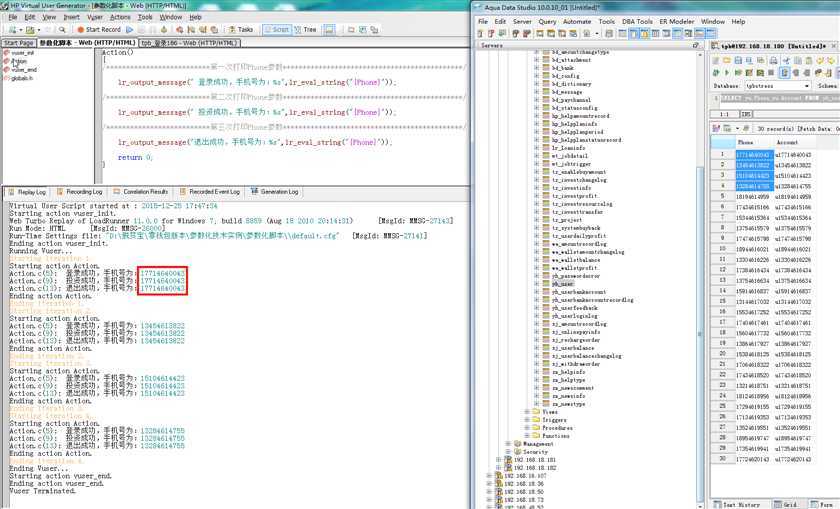The image size is (840, 509).
Task: Expand the Triggers folder in the server tree
Action: point(527,420)
